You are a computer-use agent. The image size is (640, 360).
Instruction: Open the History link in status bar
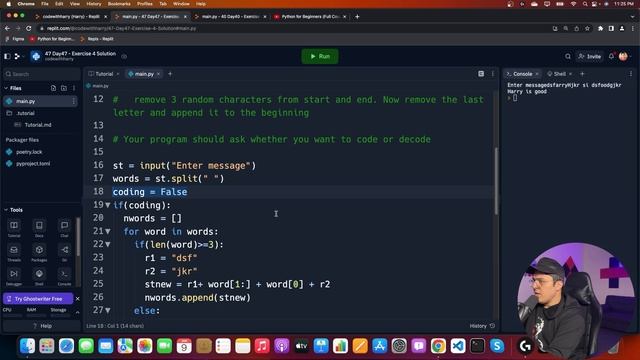(x=482, y=326)
